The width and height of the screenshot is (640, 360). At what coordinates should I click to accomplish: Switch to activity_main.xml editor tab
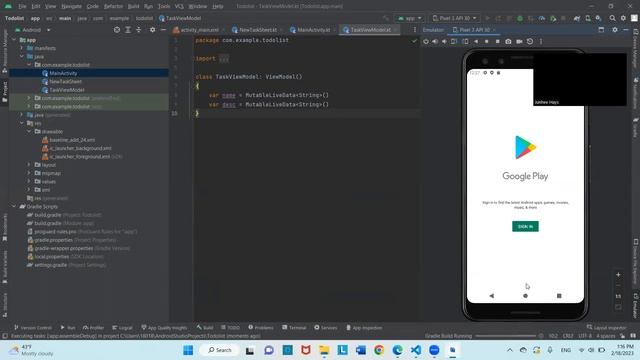200,30
